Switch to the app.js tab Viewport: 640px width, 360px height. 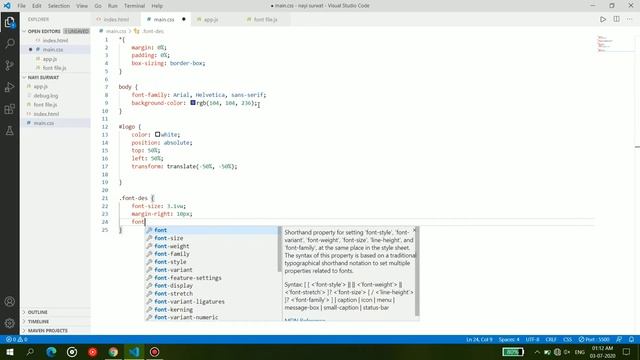211,19
